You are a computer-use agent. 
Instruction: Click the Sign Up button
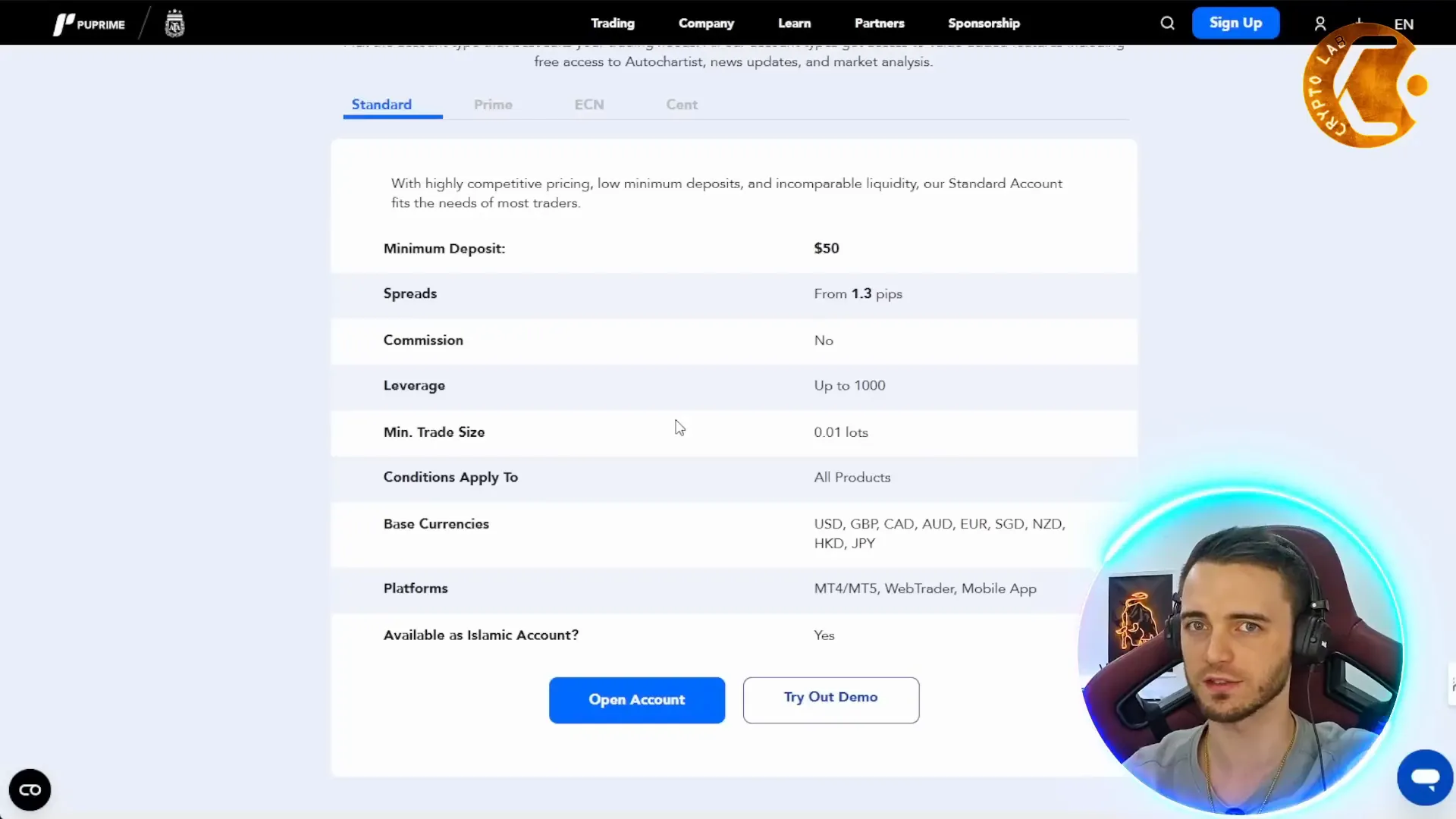(1235, 23)
